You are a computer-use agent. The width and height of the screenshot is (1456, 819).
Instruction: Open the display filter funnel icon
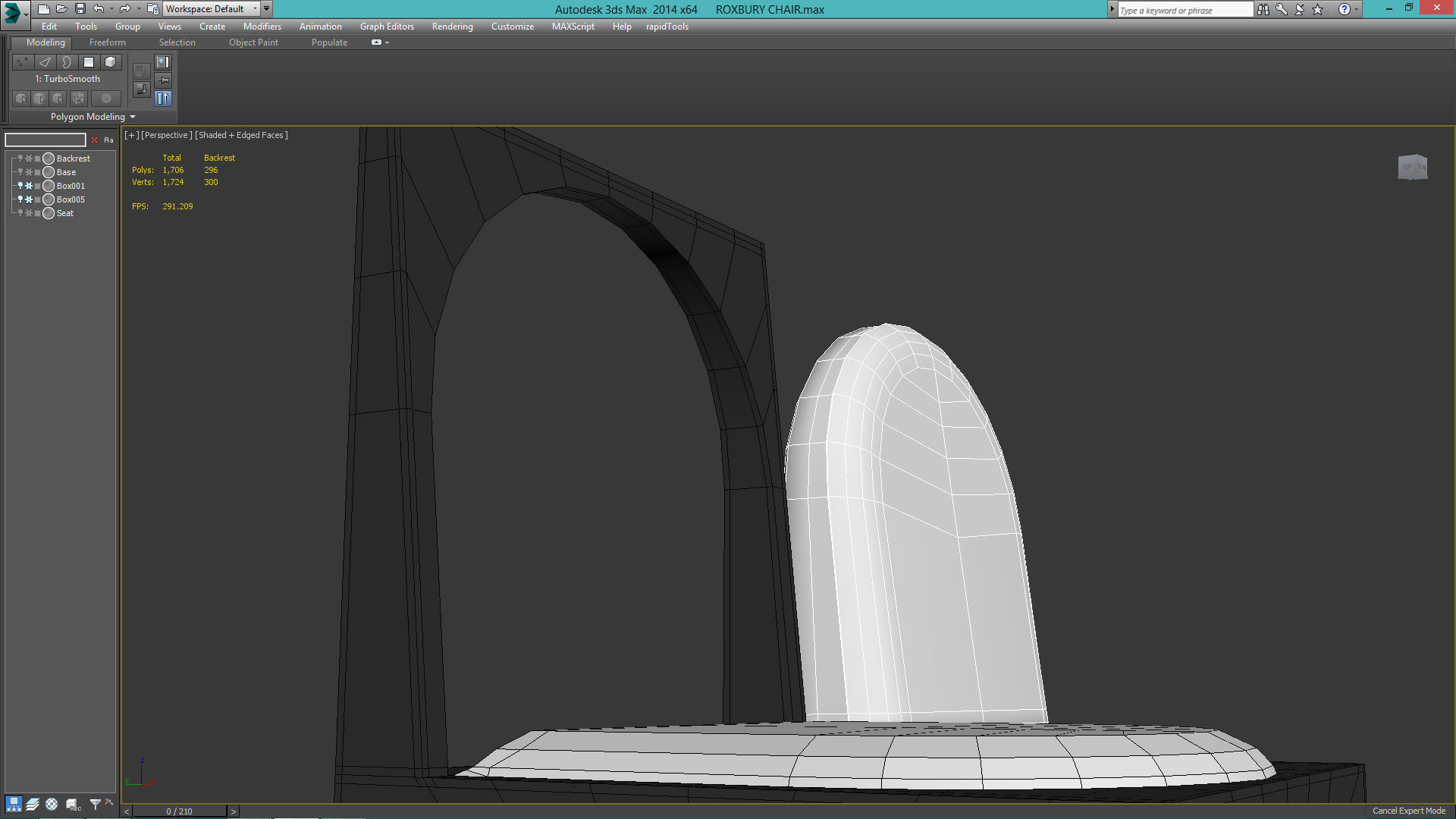[95, 805]
